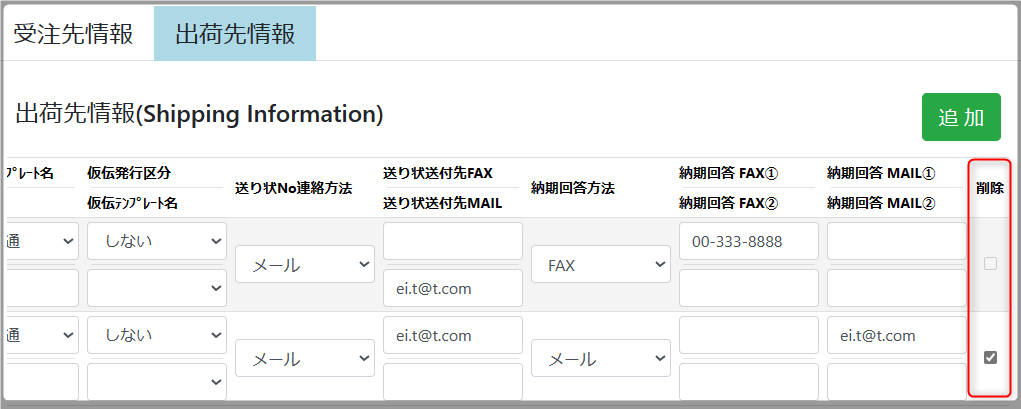The width and height of the screenshot is (1021, 409).
Task: Expand second row's empty 仮伝テンプレート名 dropdown
Action: 156,382
